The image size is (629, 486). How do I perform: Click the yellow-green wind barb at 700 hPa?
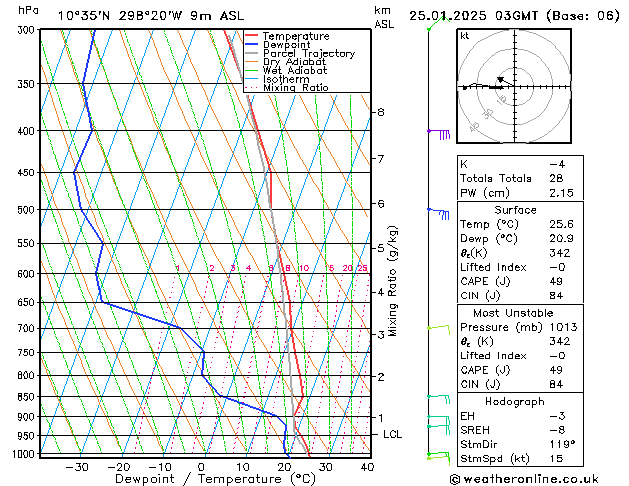(x=439, y=329)
